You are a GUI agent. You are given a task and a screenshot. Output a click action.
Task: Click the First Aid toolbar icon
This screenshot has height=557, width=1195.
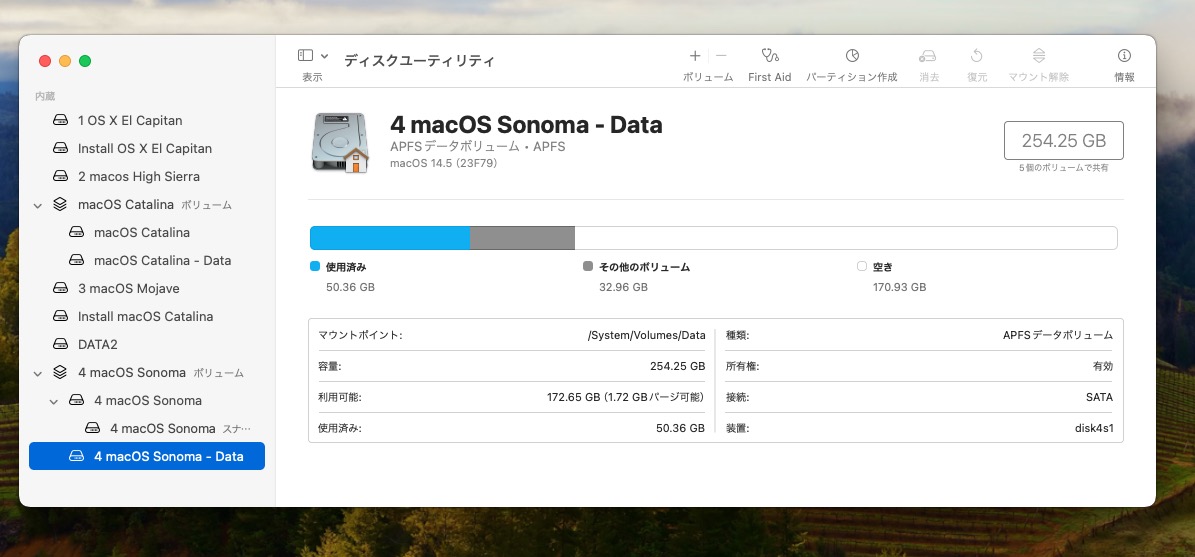(769, 56)
